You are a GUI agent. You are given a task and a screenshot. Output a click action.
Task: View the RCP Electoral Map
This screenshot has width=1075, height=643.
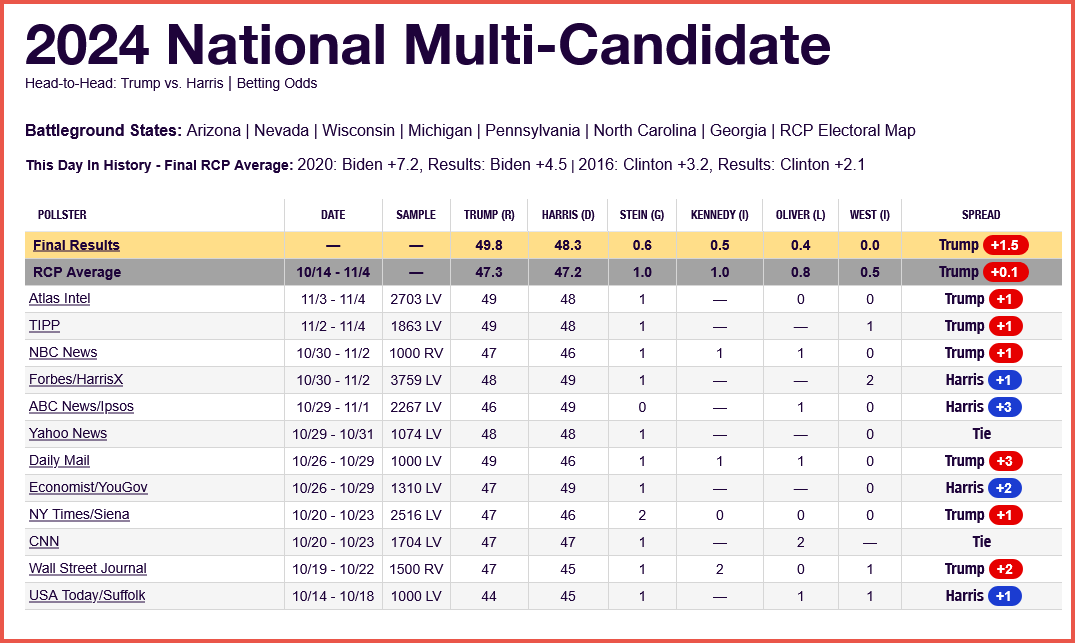(847, 131)
